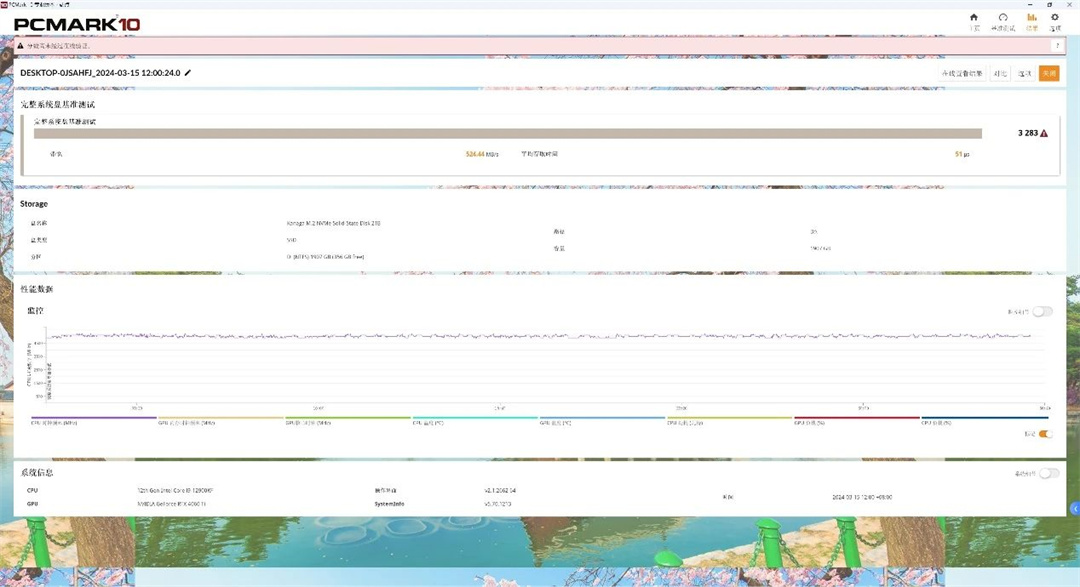This screenshot has width=1080, height=587.
Task: Click the bandwidth value 524.44 MB/s
Action: 481,154
